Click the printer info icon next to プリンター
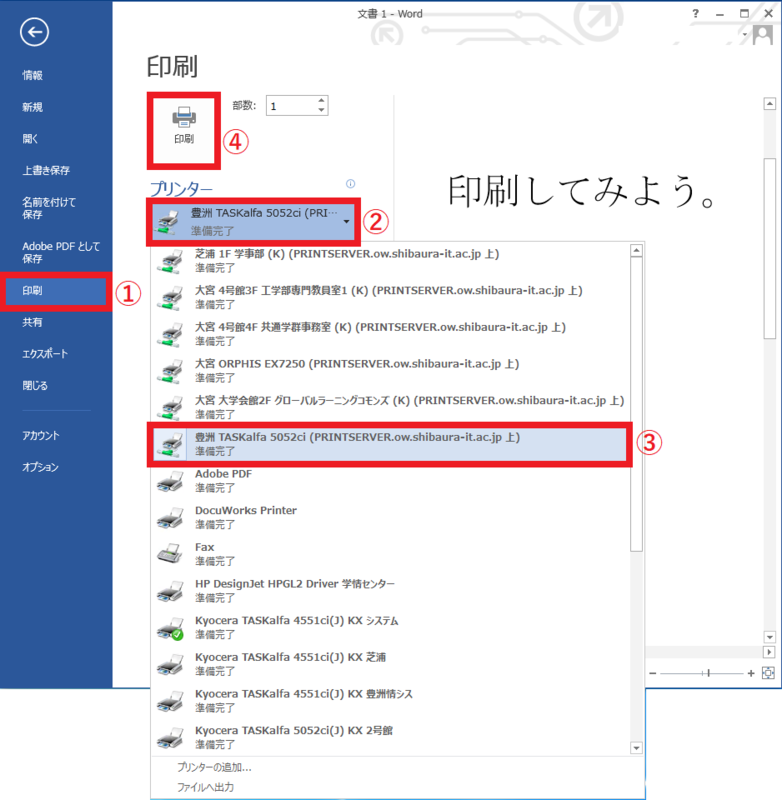 tap(350, 184)
